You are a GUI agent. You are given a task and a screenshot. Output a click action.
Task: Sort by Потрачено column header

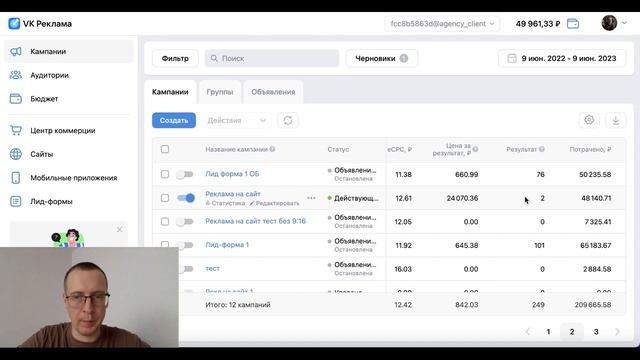[590, 149]
